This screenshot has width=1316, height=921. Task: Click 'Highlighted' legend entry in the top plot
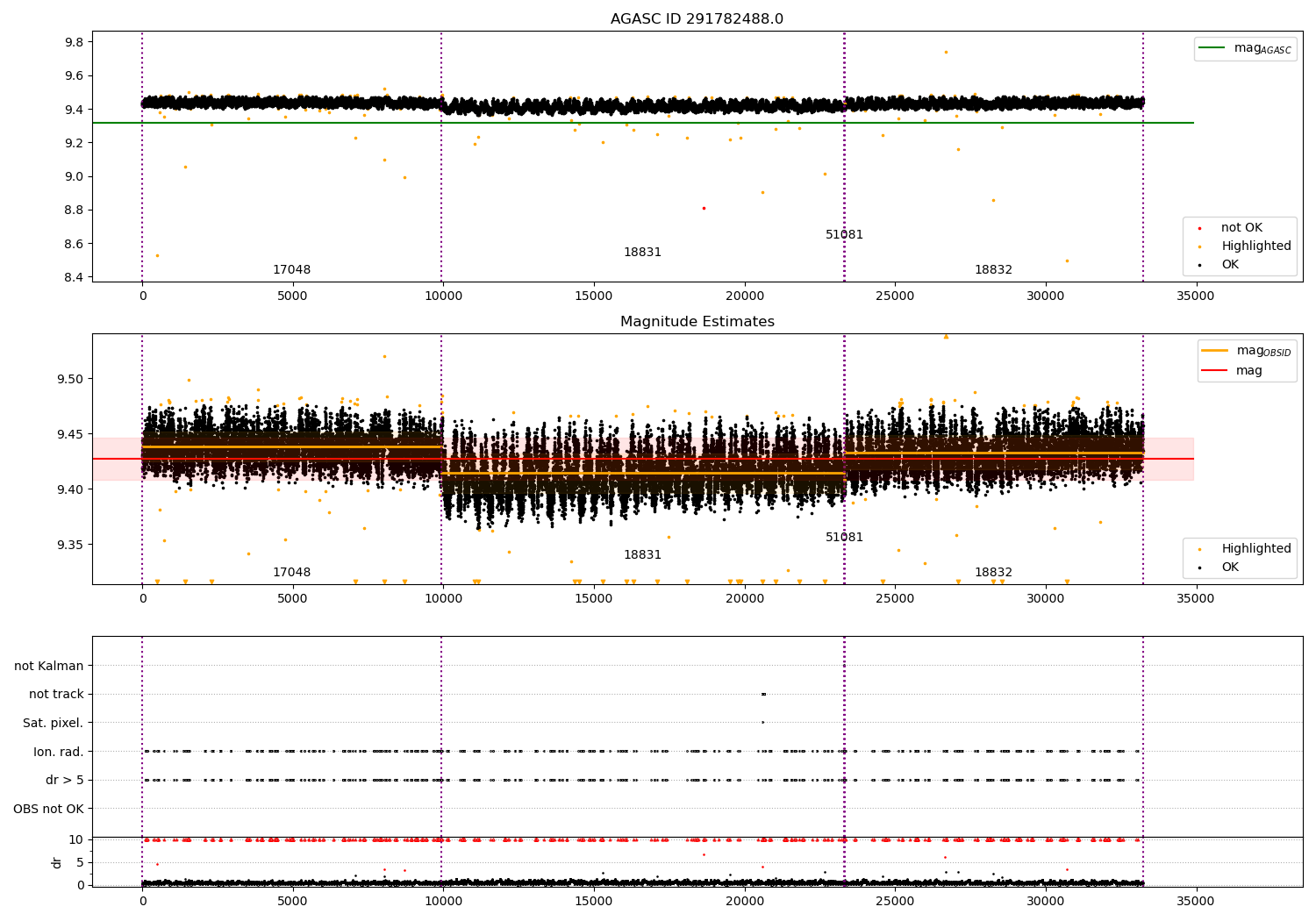pyautogui.click(x=1245, y=246)
